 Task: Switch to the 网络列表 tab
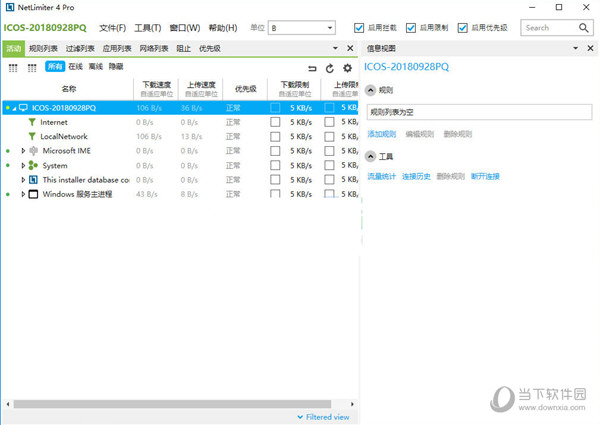click(154, 49)
